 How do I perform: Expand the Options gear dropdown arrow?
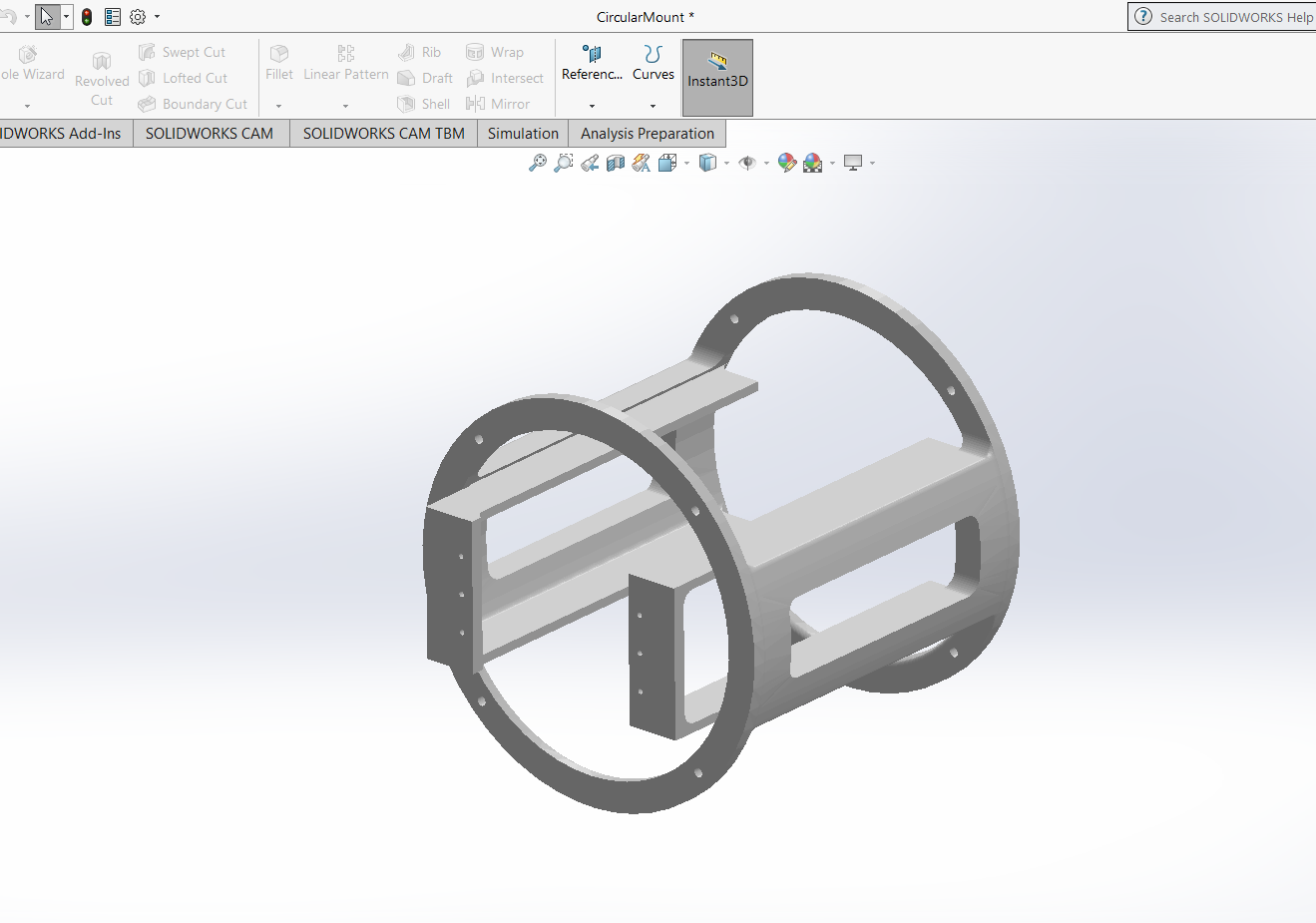157,17
